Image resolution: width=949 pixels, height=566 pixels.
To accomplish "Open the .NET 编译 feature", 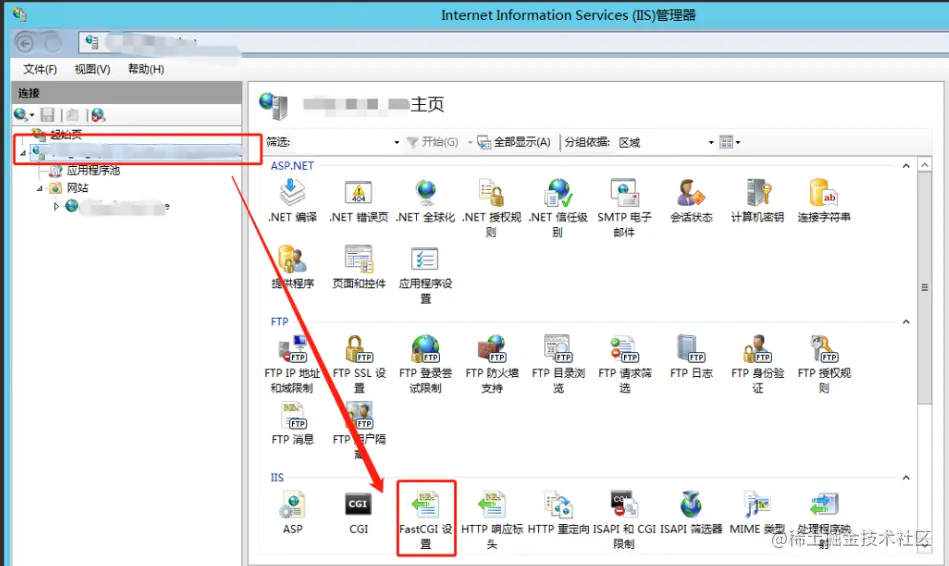I will coord(292,202).
